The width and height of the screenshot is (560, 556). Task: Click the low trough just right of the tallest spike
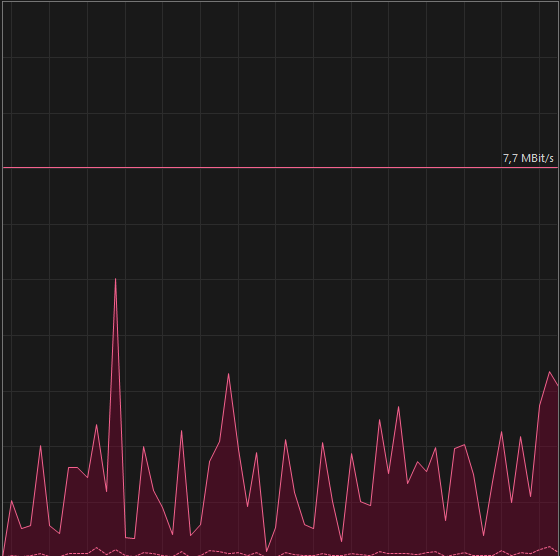point(130,537)
